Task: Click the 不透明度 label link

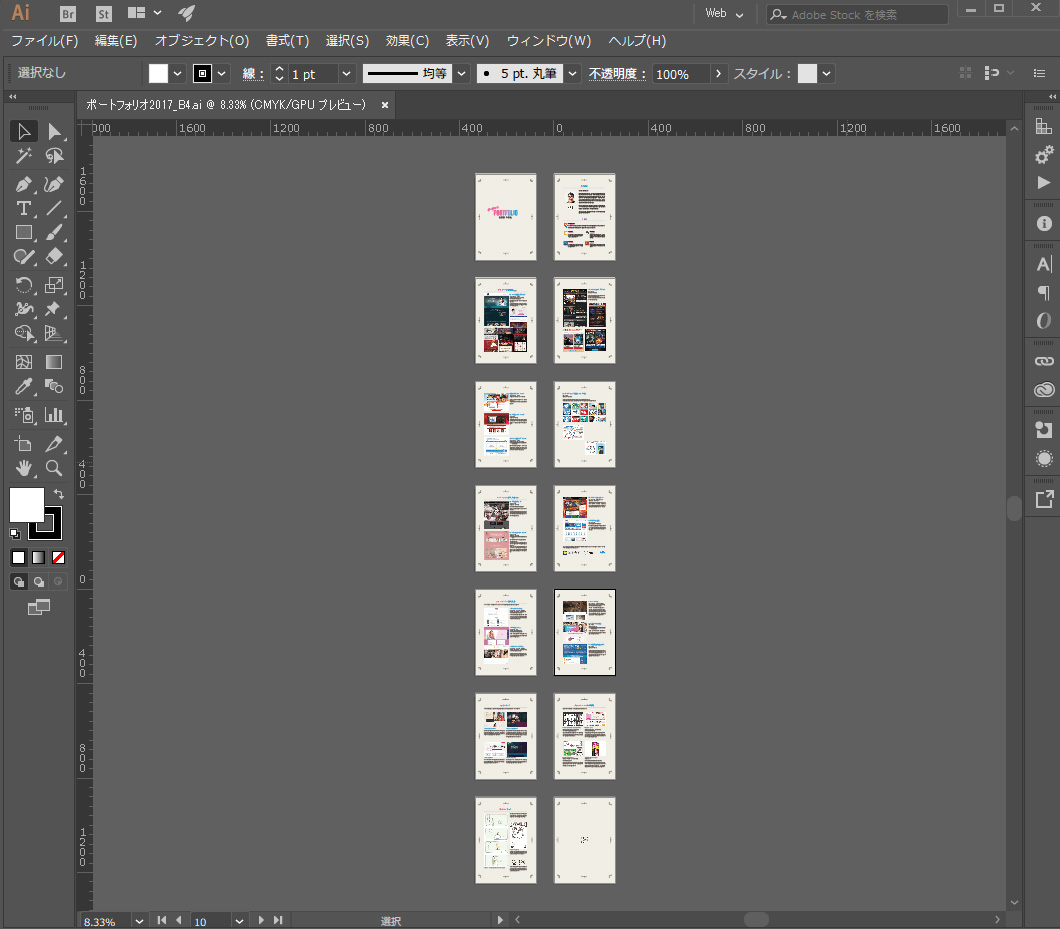Action: [617, 74]
